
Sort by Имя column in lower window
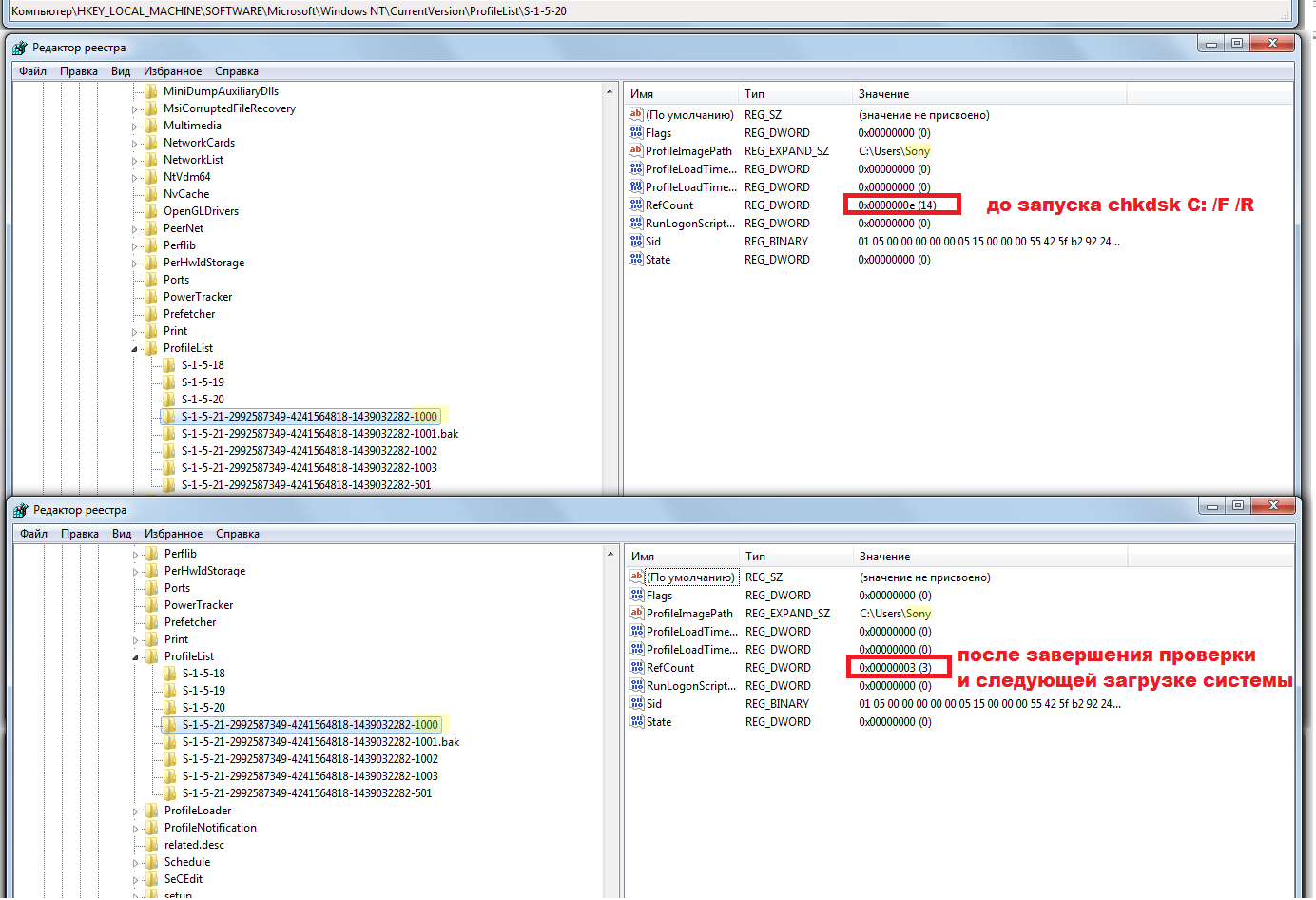[682, 557]
